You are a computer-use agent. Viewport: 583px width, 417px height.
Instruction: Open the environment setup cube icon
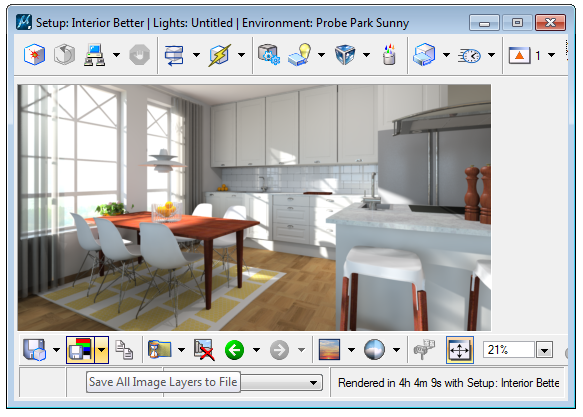[345, 55]
